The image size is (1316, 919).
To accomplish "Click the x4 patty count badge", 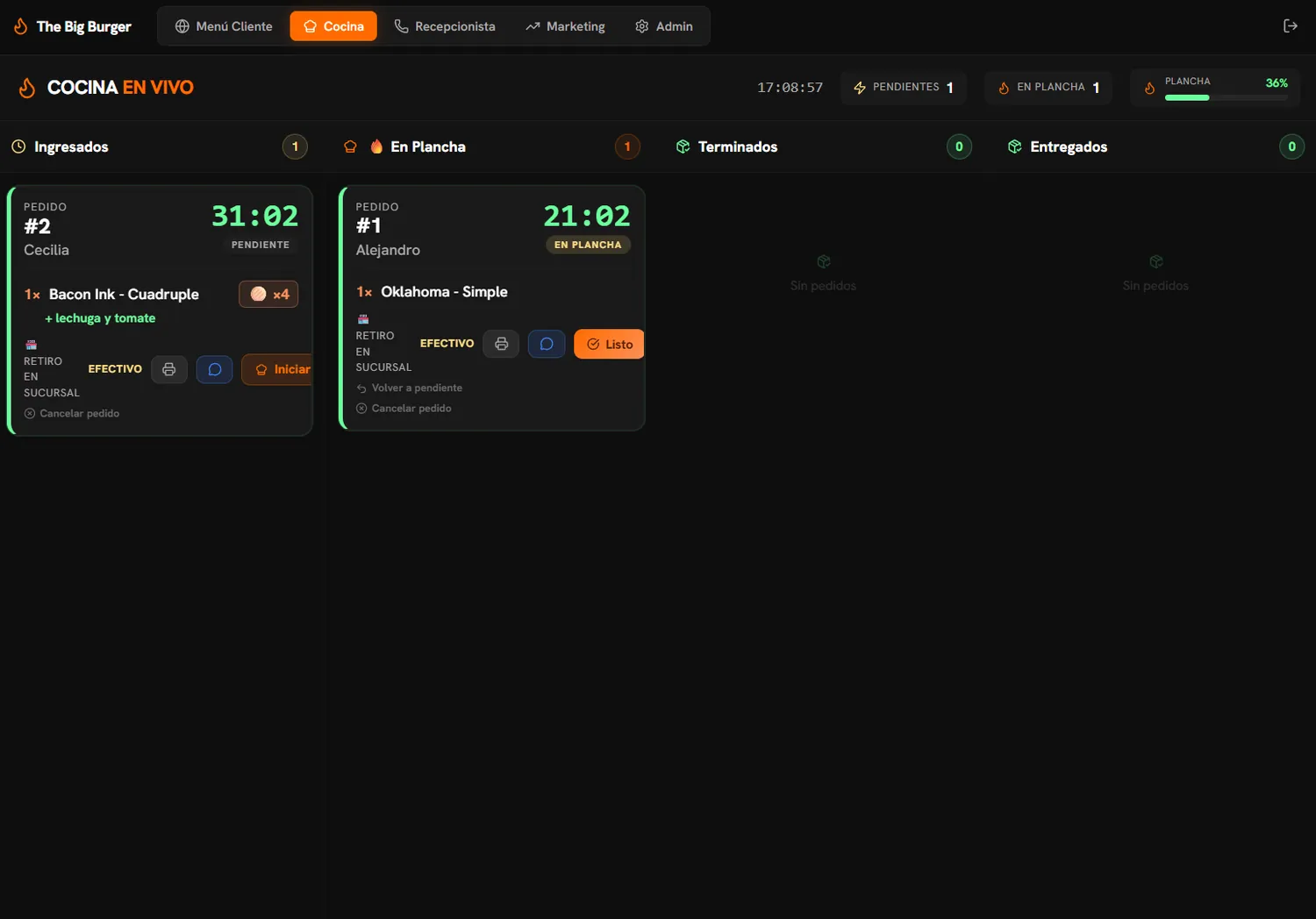I will click(268, 295).
